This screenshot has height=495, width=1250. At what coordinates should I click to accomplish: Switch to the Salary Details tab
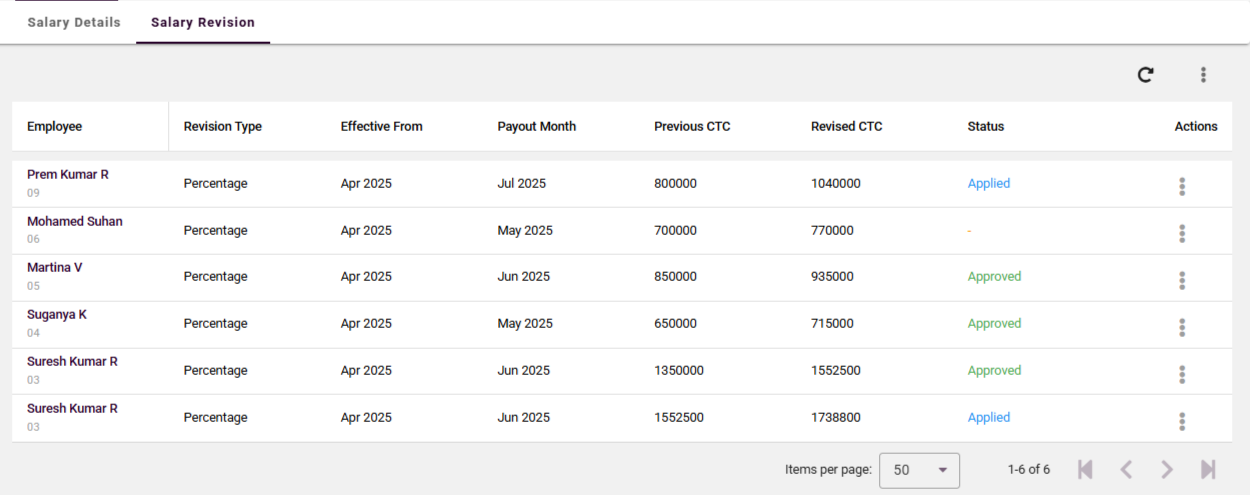click(74, 22)
